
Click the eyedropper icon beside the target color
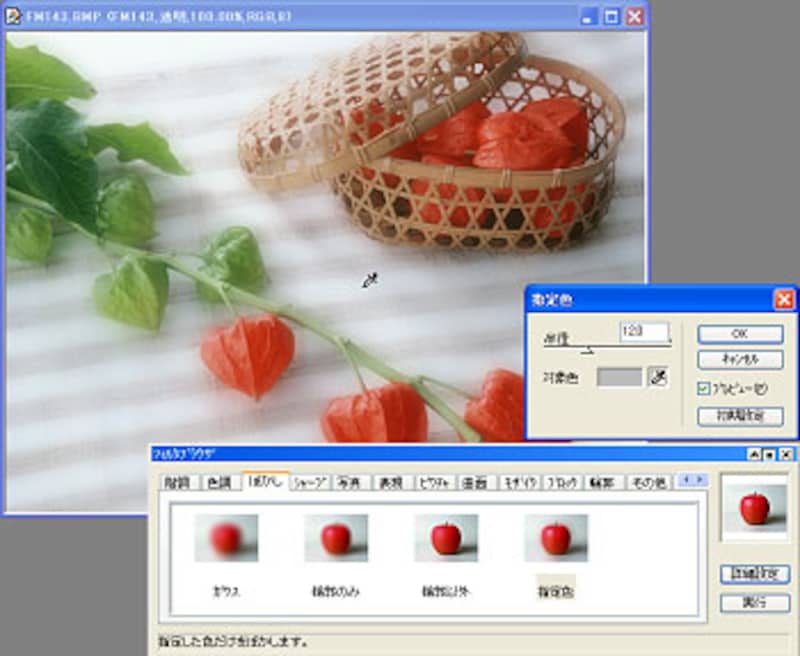658,377
